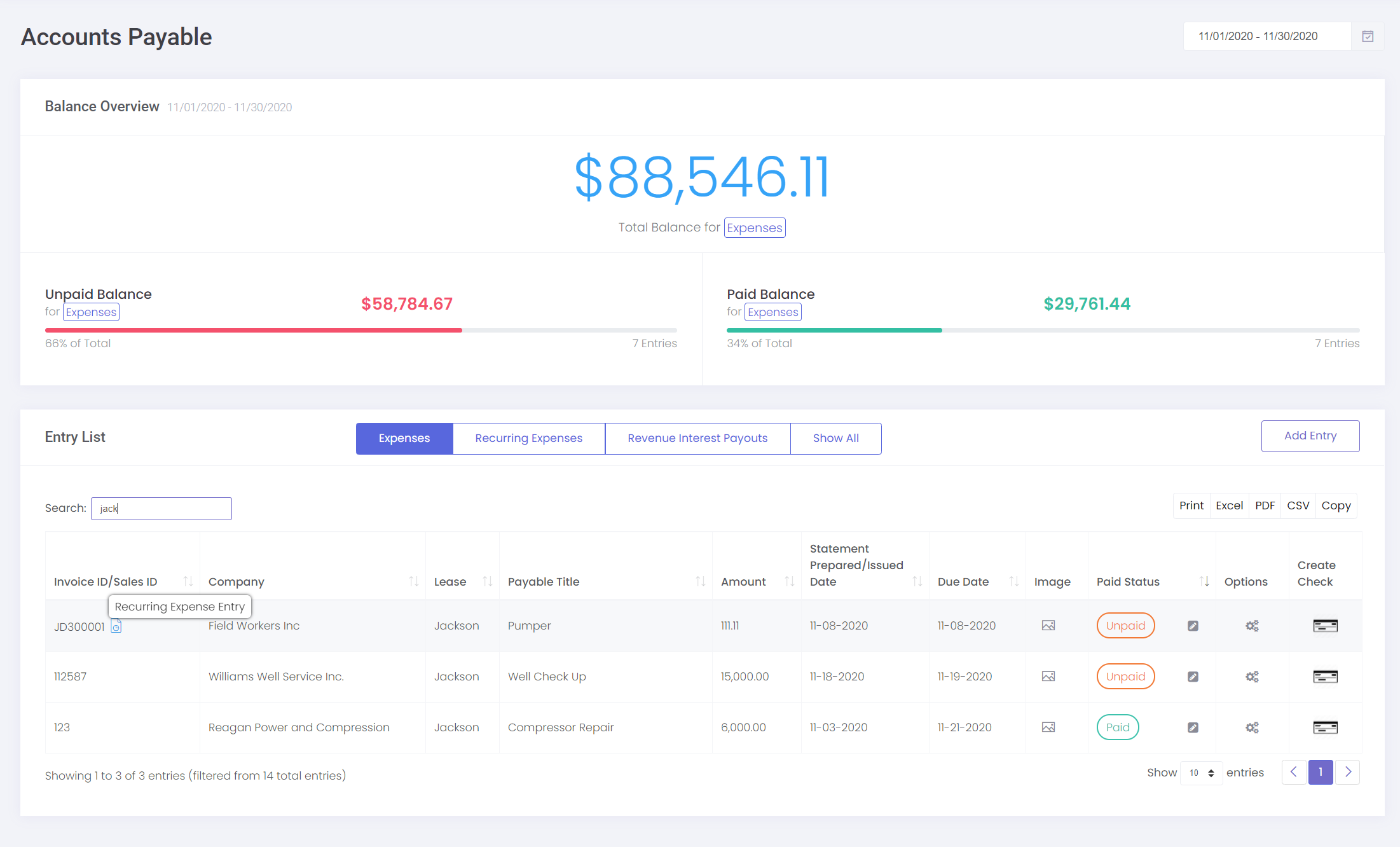The image size is (1400, 847).
Task: Toggle Paid status on Compressor Repair row
Action: pyautogui.click(x=1117, y=727)
